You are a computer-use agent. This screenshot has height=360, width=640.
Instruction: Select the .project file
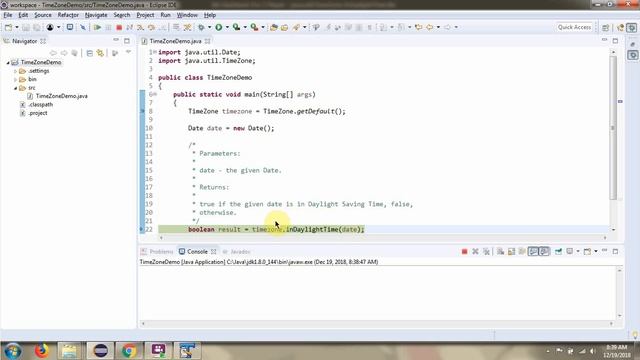coord(38,113)
